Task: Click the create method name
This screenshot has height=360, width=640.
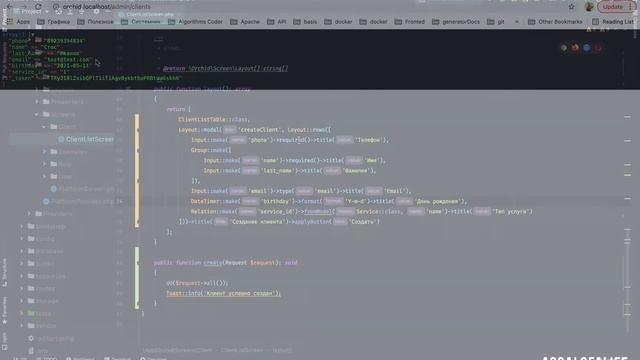Action: [x=213, y=262]
